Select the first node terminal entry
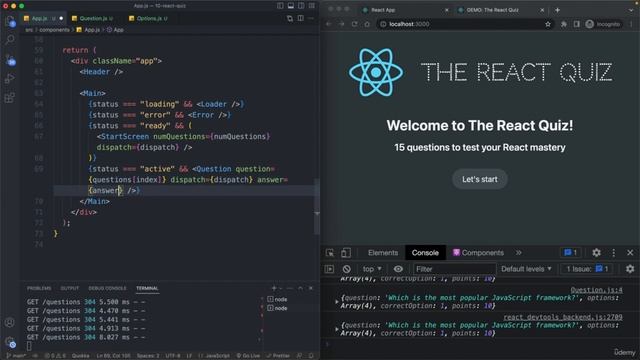Screen dimensions: 640x360 [x=278, y=299]
